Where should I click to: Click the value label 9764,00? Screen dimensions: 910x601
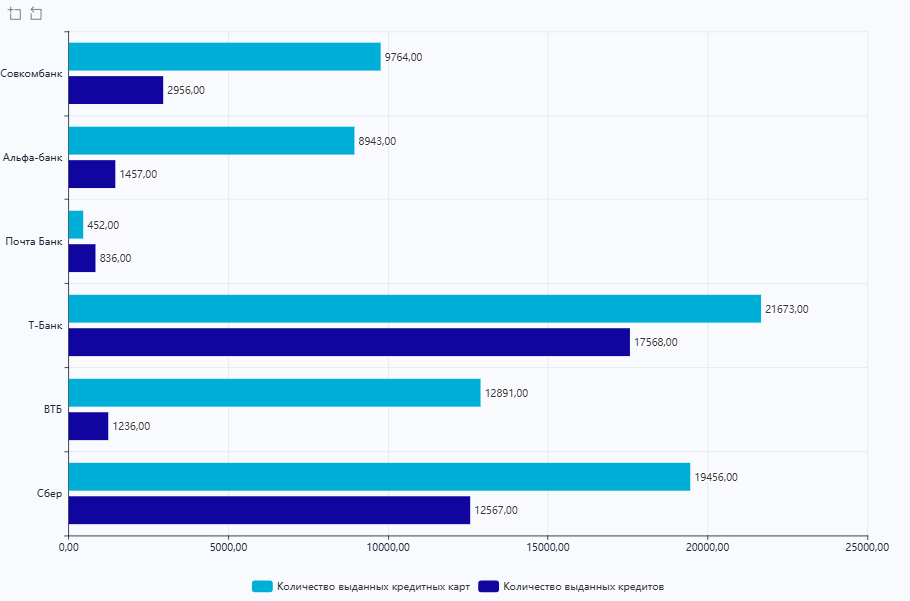403,57
